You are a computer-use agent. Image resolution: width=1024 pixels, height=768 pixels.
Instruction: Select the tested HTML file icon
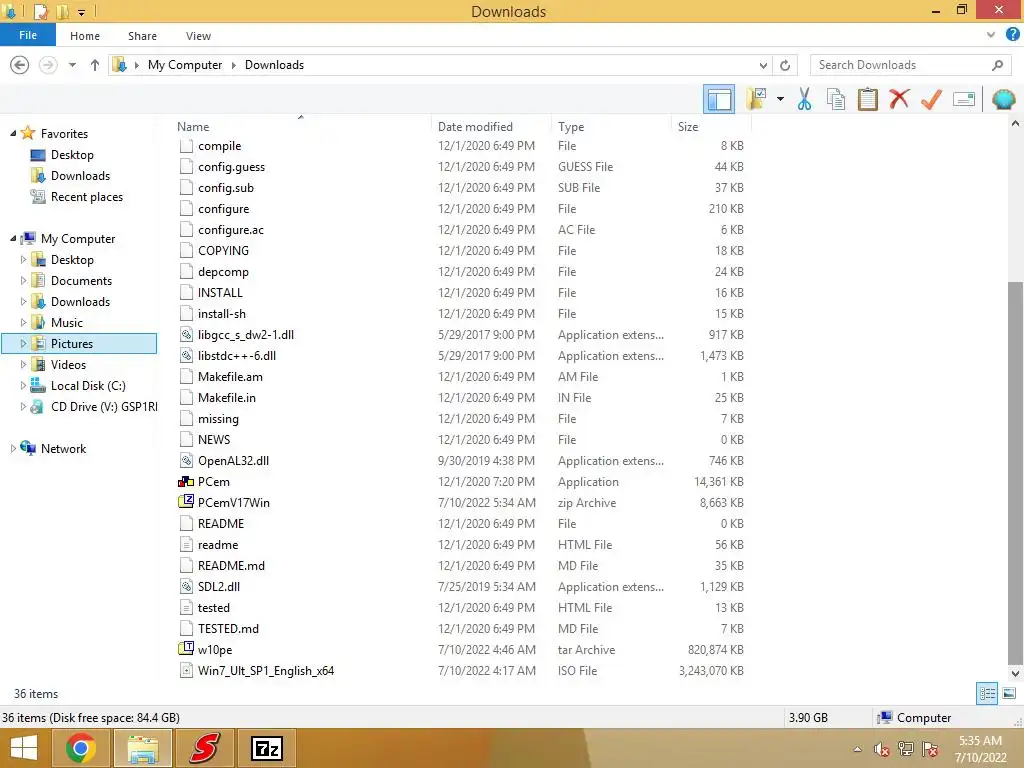[x=186, y=607]
